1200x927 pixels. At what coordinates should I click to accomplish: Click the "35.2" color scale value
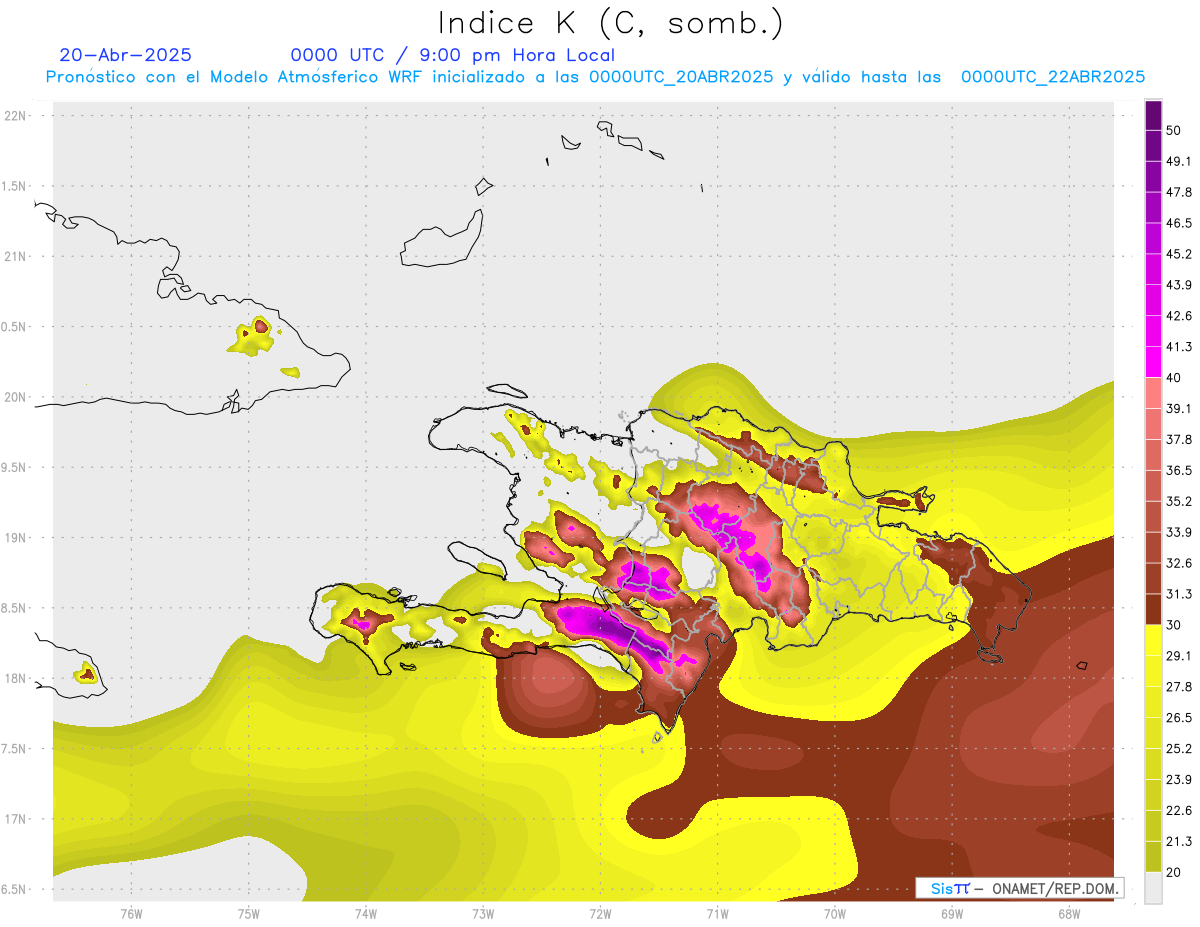tap(1179, 501)
